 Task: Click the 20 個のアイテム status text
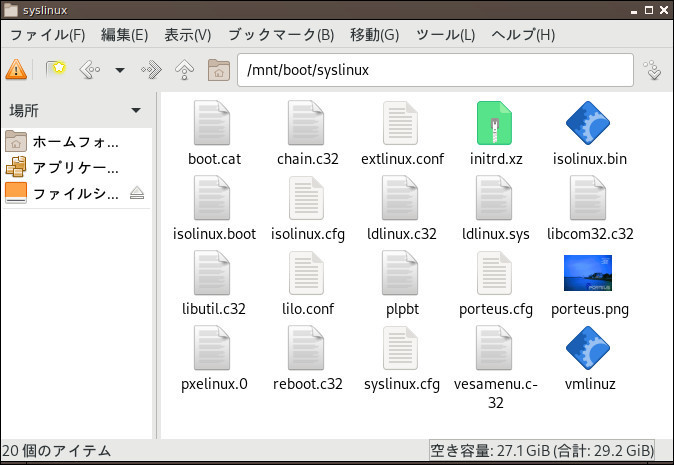click(57, 451)
